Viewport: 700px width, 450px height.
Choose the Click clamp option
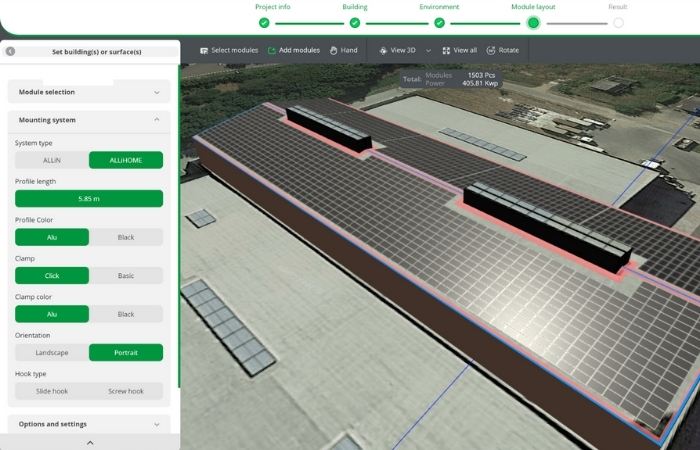pos(52,275)
